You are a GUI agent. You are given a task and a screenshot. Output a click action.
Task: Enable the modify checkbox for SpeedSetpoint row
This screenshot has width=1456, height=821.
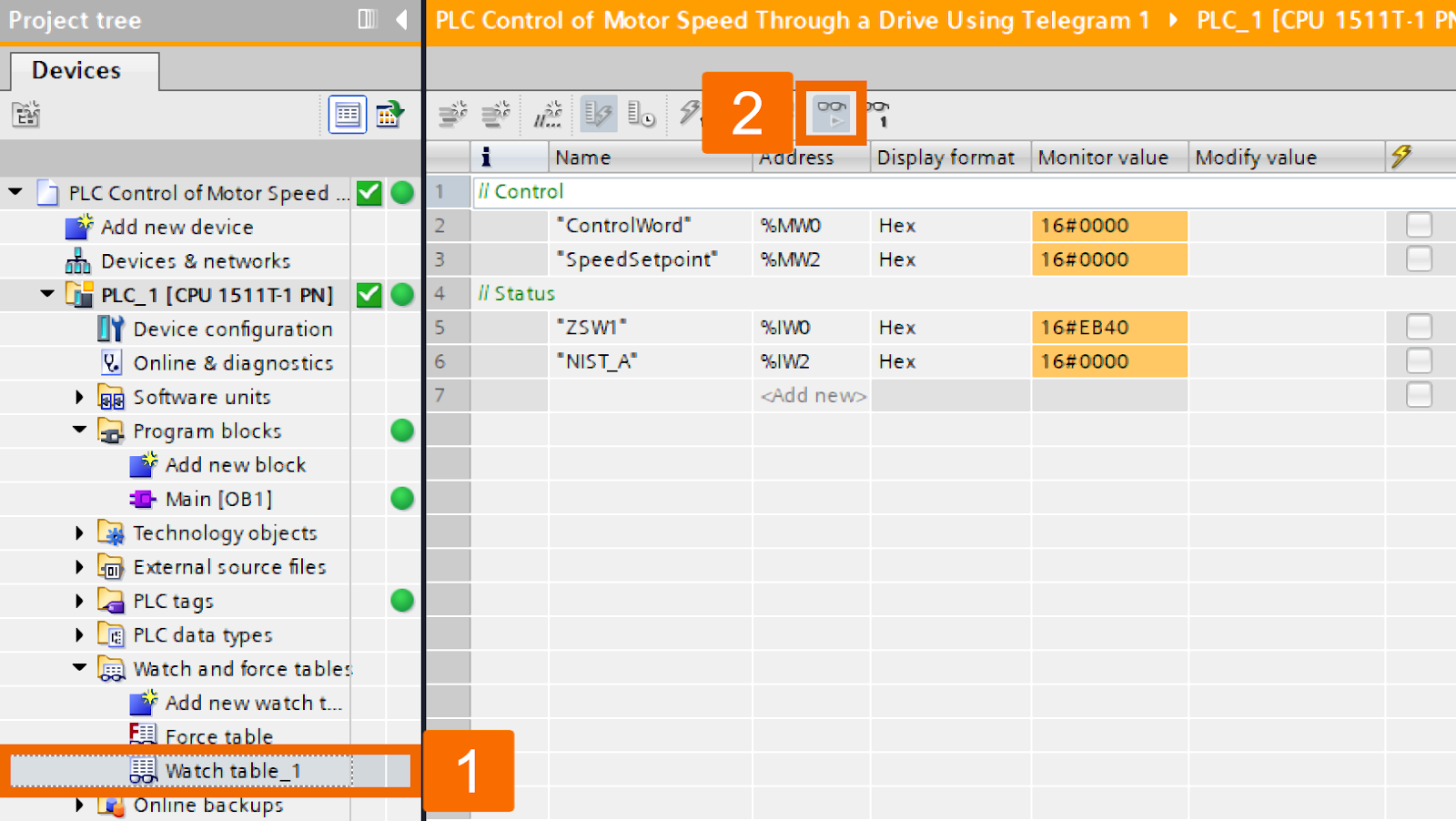[1419, 258]
